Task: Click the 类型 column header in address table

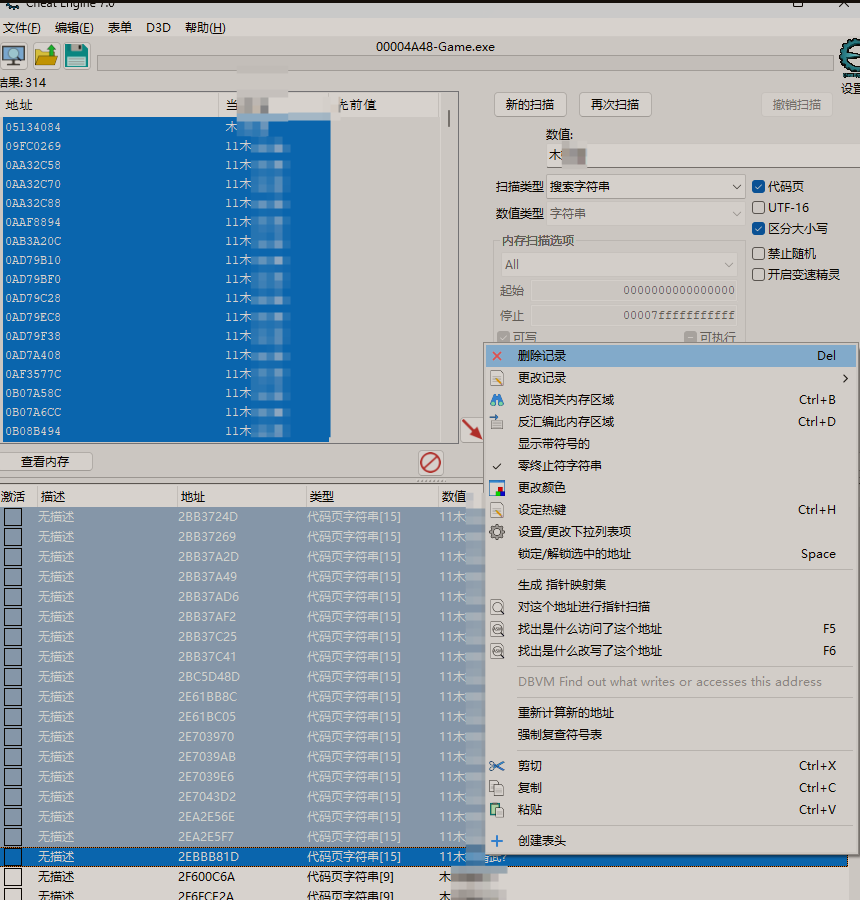Action: pos(372,496)
